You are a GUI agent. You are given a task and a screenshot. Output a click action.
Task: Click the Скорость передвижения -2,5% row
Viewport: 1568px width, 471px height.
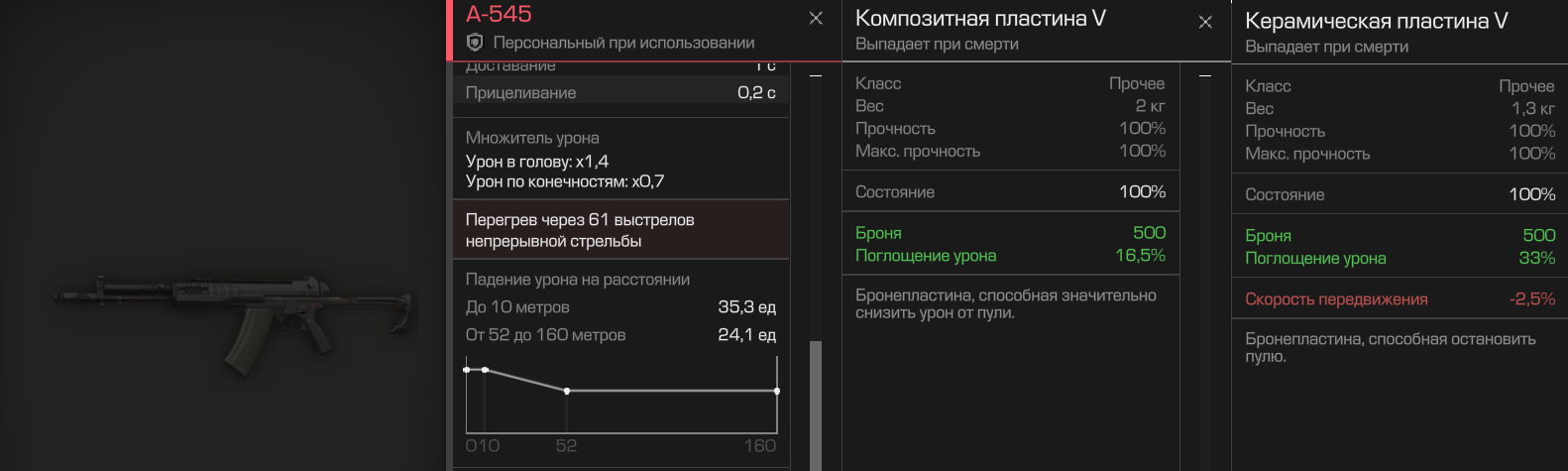click(x=1400, y=299)
